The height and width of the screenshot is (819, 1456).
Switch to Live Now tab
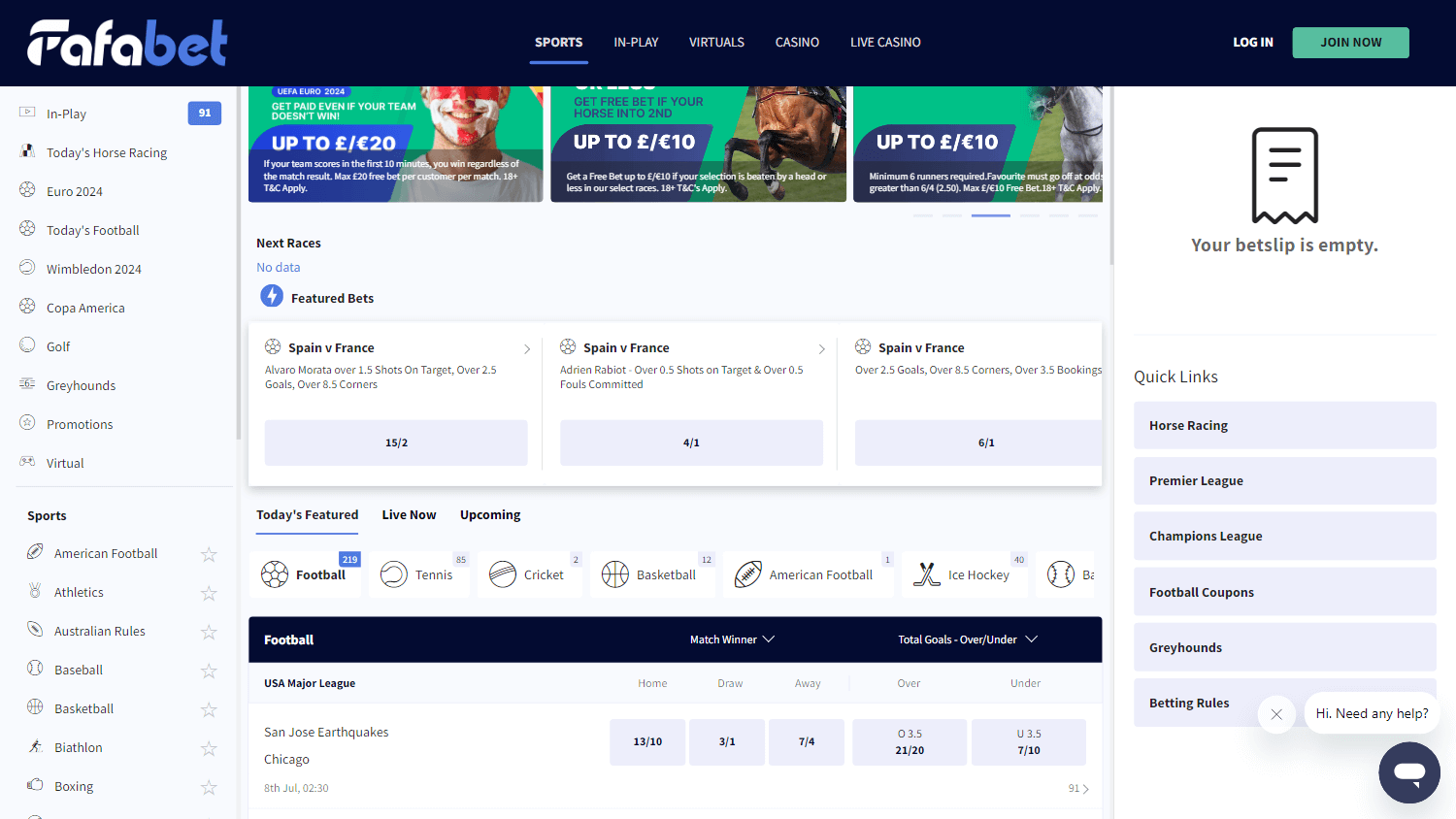(409, 515)
